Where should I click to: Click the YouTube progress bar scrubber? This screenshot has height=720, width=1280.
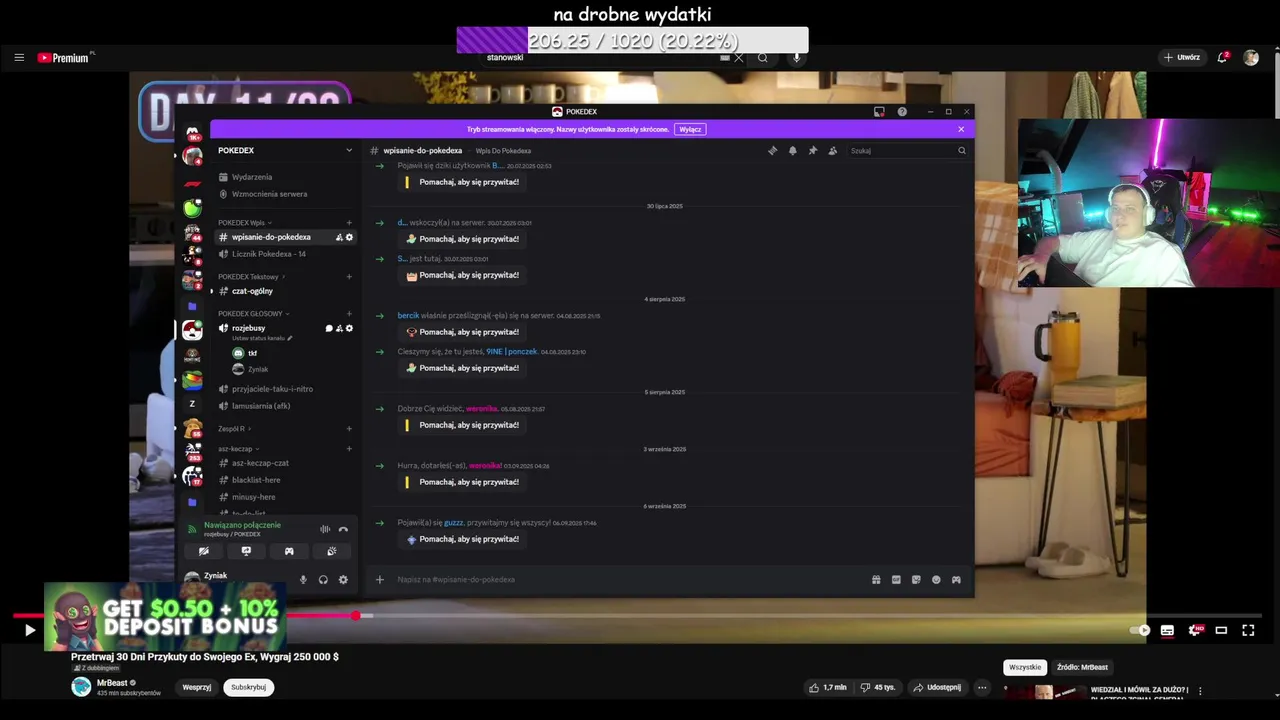(x=355, y=616)
